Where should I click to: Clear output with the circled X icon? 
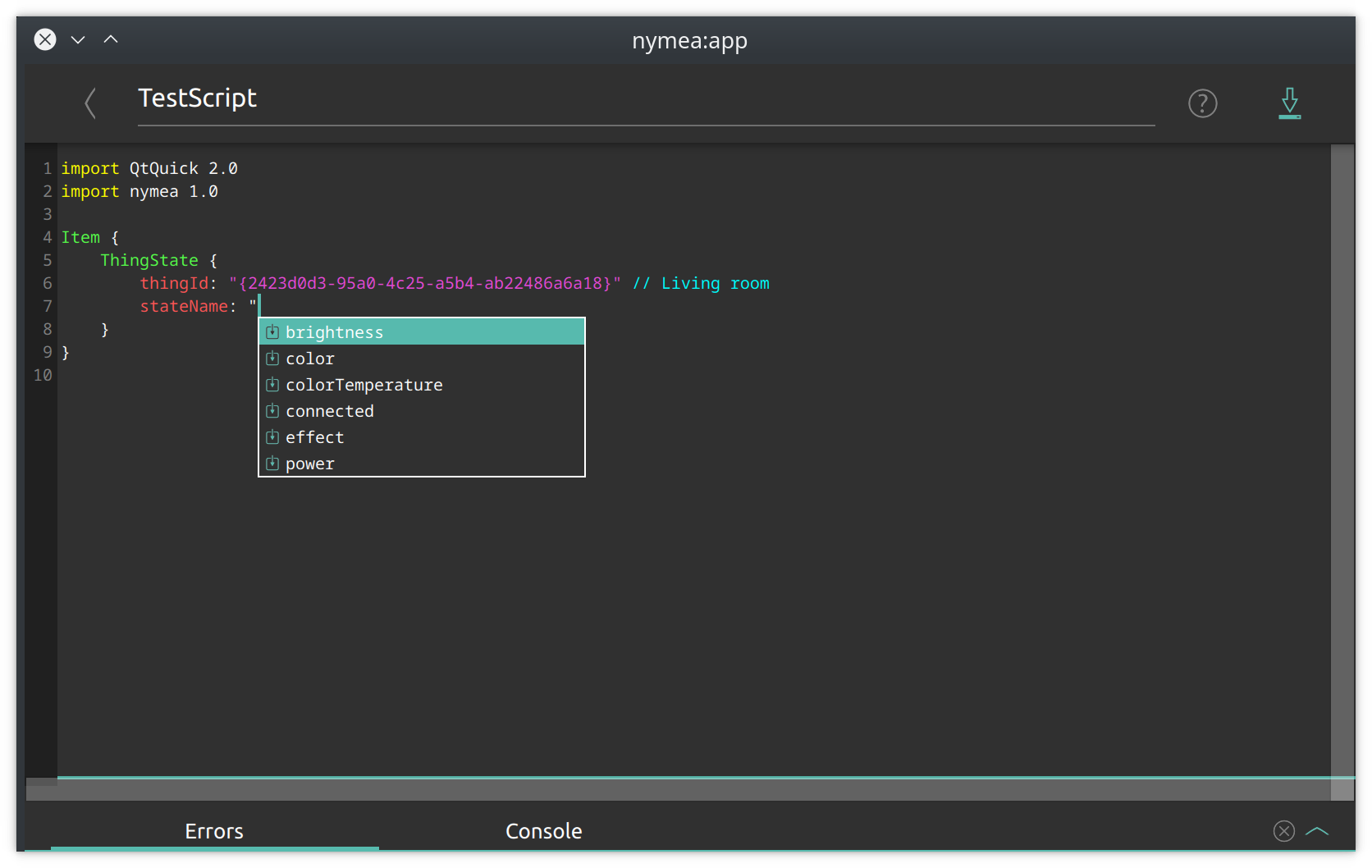pos(1283,831)
